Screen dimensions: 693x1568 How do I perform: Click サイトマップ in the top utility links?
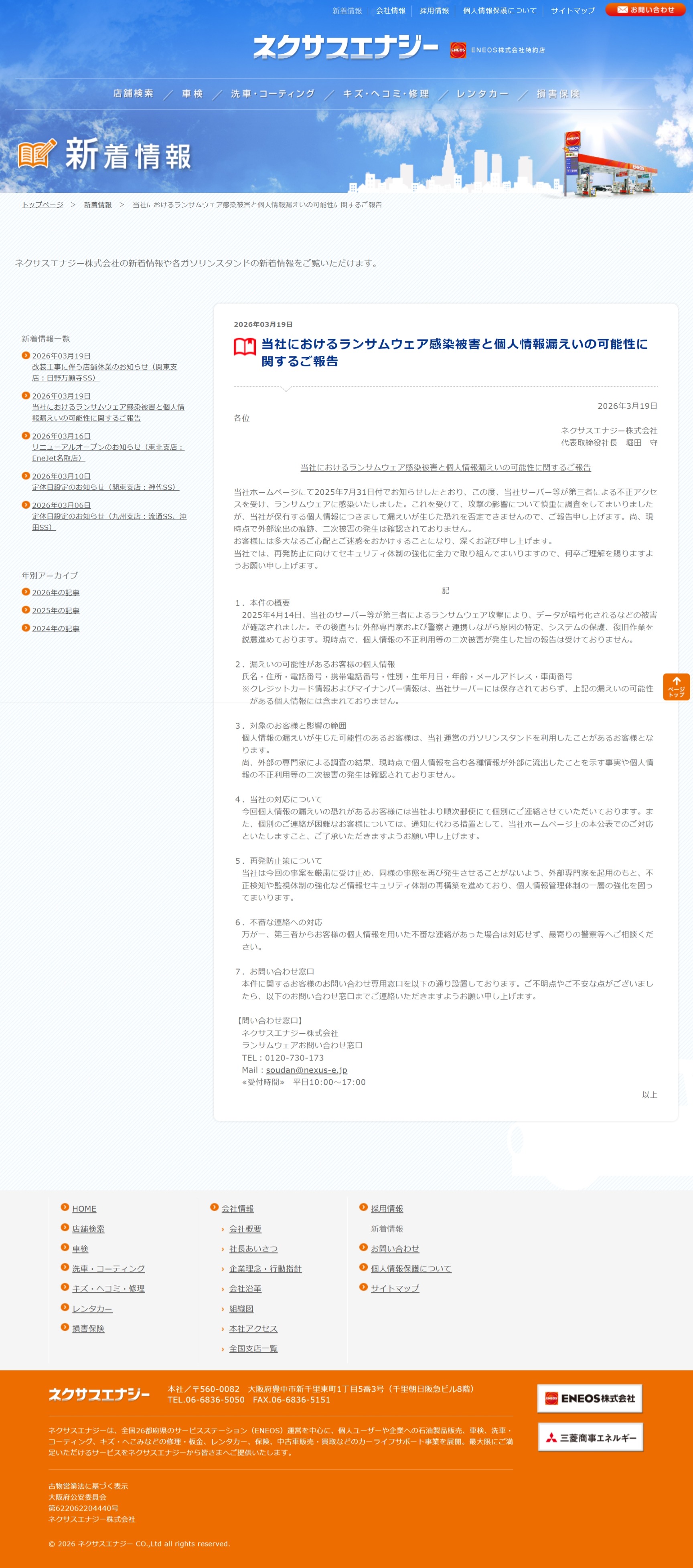tap(572, 10)
